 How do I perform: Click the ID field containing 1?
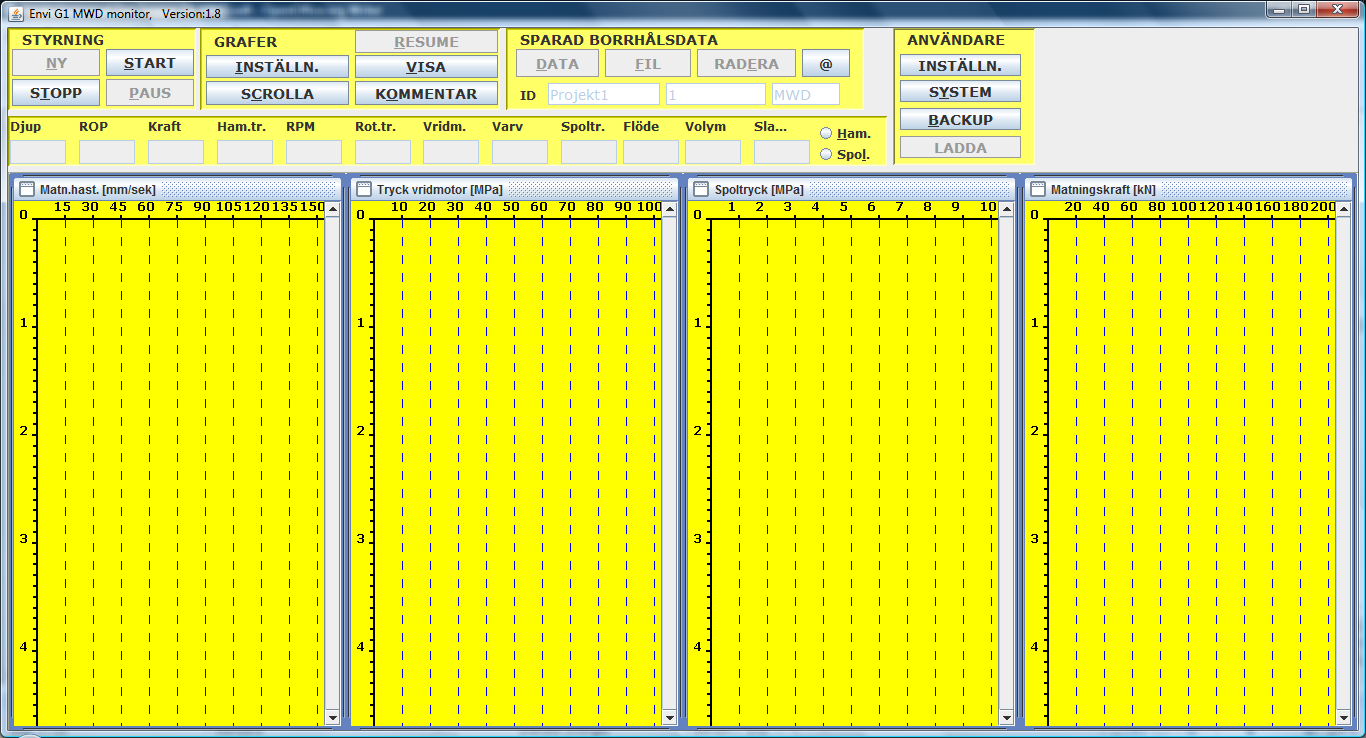[x=715, y=94]
